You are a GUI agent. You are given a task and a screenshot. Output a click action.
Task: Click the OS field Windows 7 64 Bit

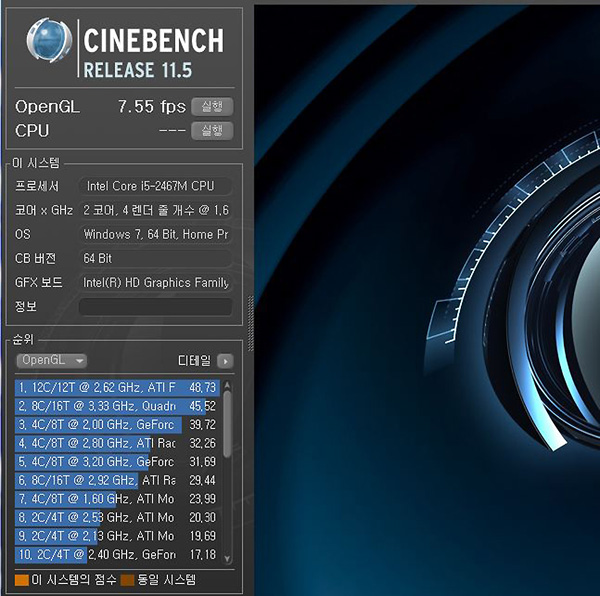click(155, 234)
